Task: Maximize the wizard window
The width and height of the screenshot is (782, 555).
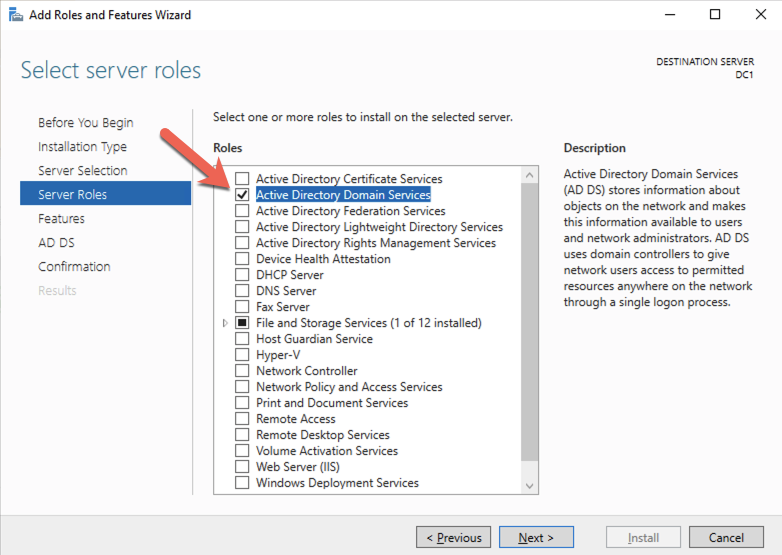Action: coord(715,14)
